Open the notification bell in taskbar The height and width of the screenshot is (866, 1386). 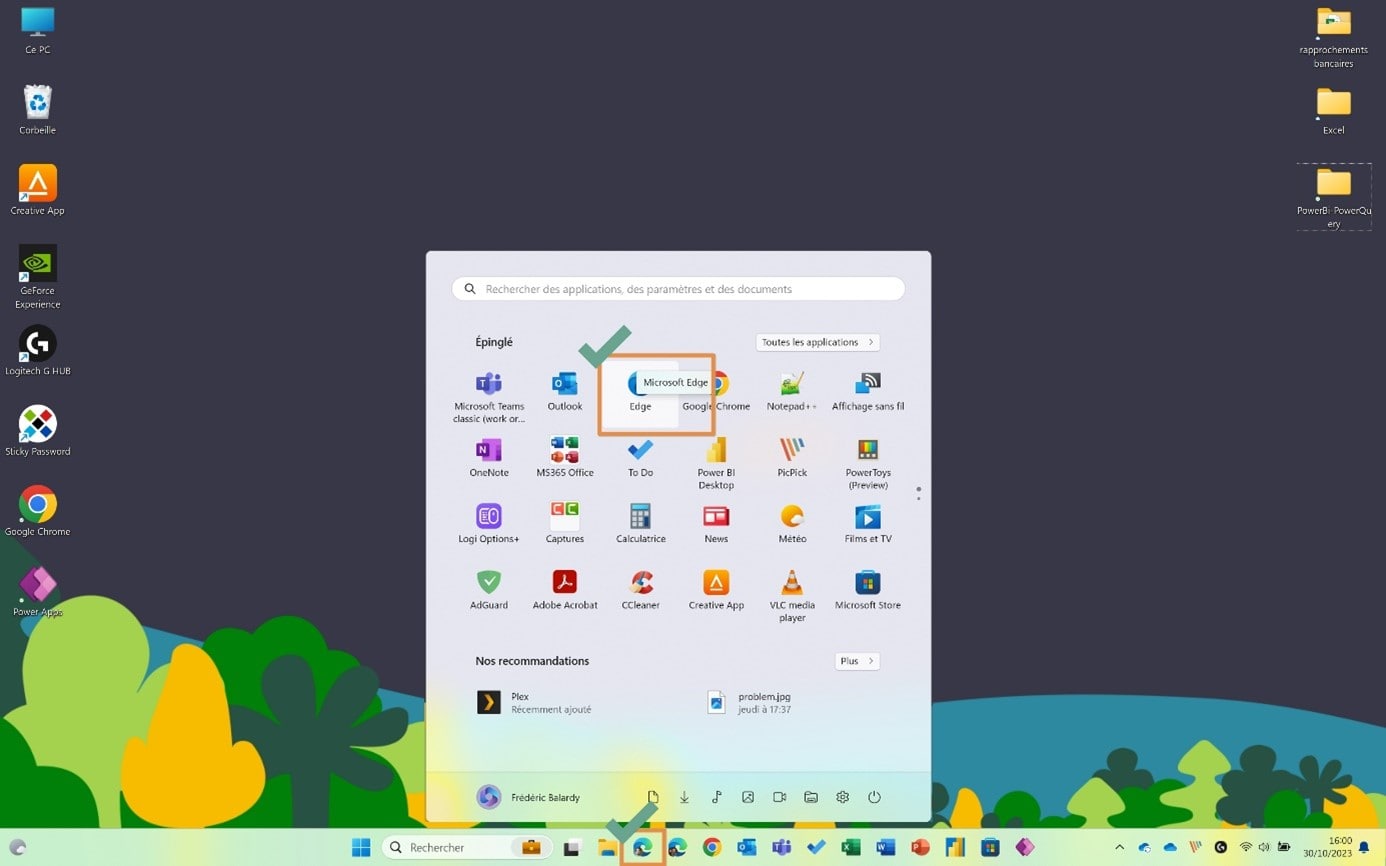(x=1363, y=847)
